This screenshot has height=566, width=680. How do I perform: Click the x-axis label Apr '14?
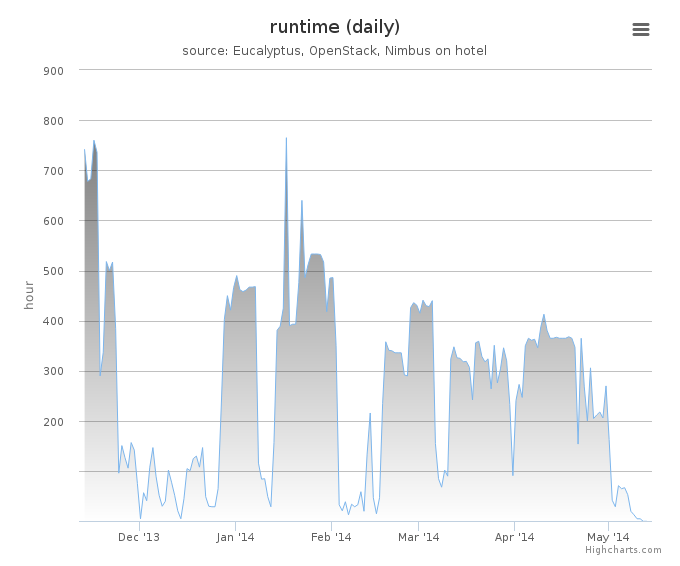click(514, 537)
